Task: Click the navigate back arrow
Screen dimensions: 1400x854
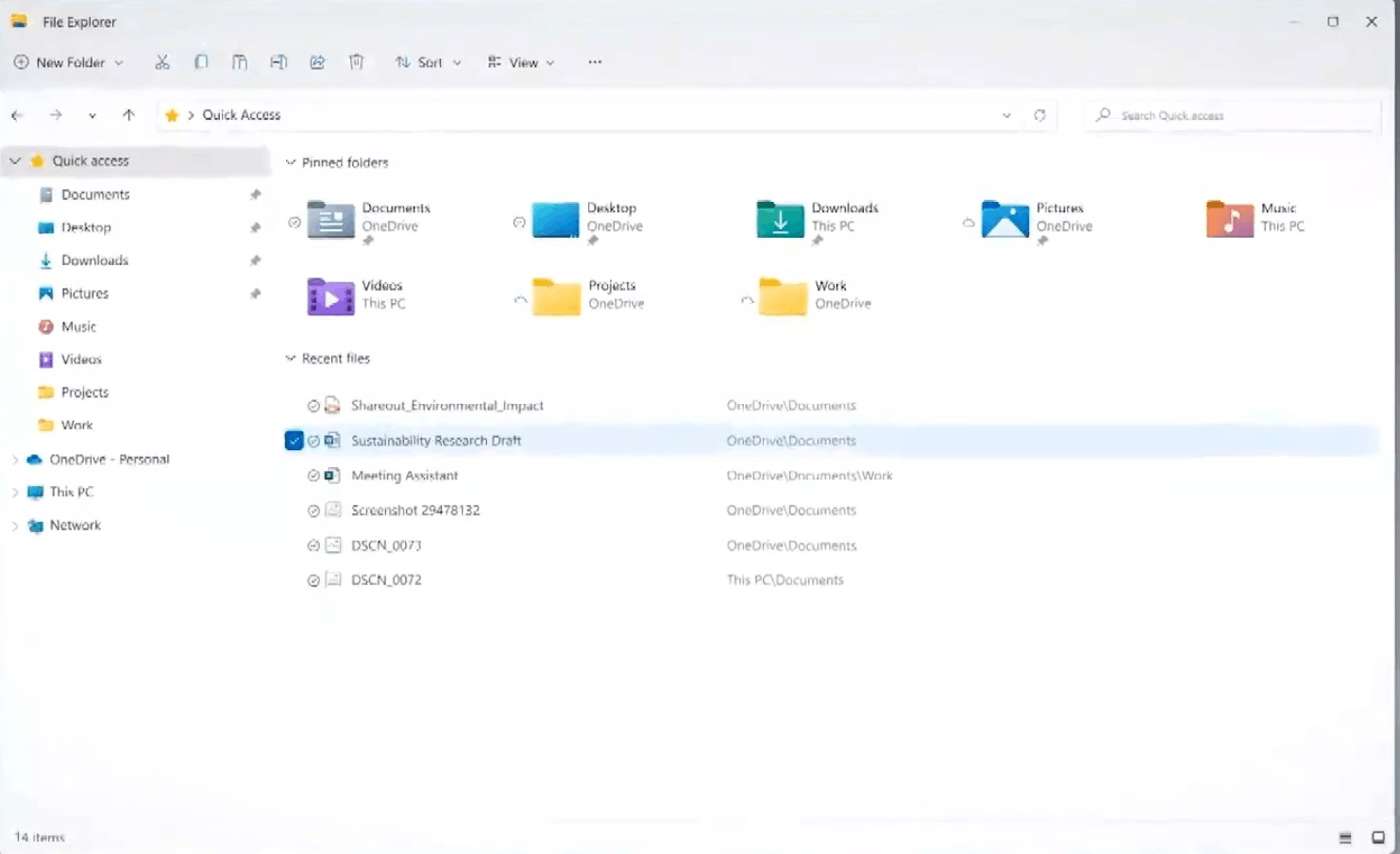Action: point(16,114)
